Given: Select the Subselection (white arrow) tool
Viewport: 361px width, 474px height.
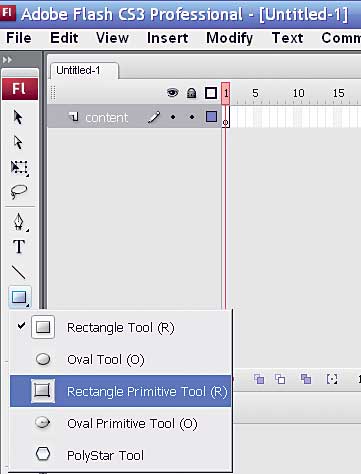Looking at the screenshot, I should pos(18,142).
